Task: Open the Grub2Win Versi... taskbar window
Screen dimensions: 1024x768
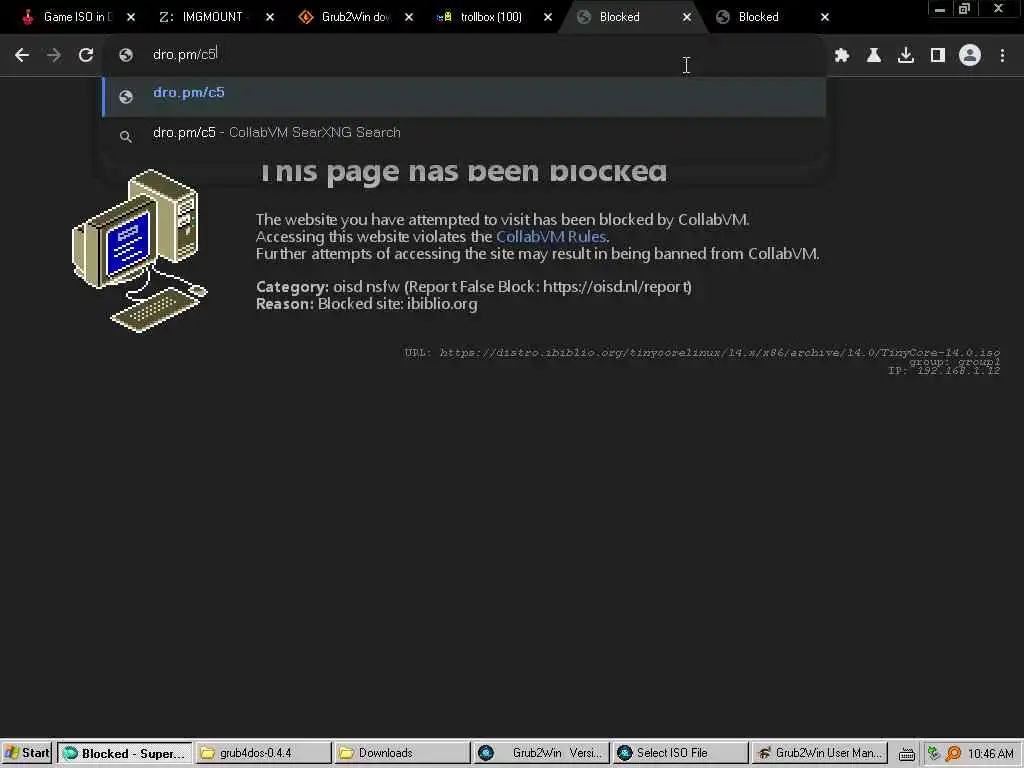Action: click(x=541, y=753)
